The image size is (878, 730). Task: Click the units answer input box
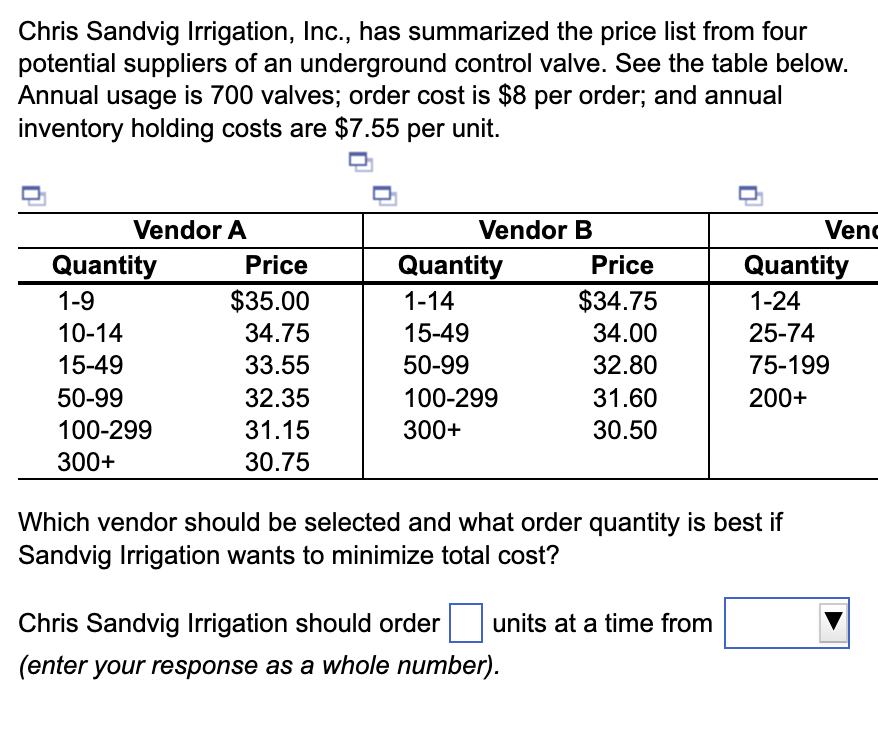tap(466, 623)
